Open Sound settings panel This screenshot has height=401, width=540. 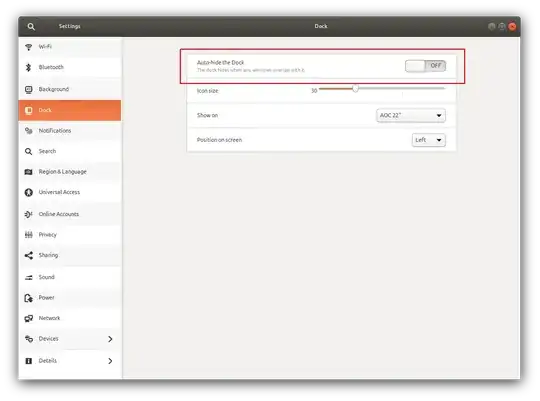70,277
